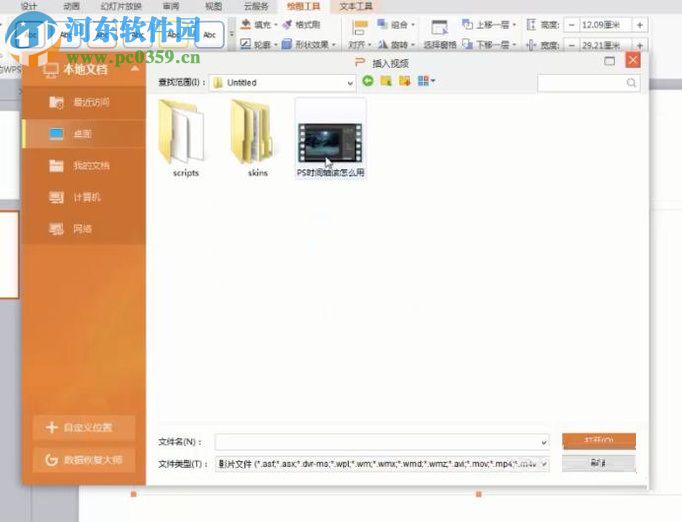Click the search box in dialog
Screen dimensions: 682x522
588,83
